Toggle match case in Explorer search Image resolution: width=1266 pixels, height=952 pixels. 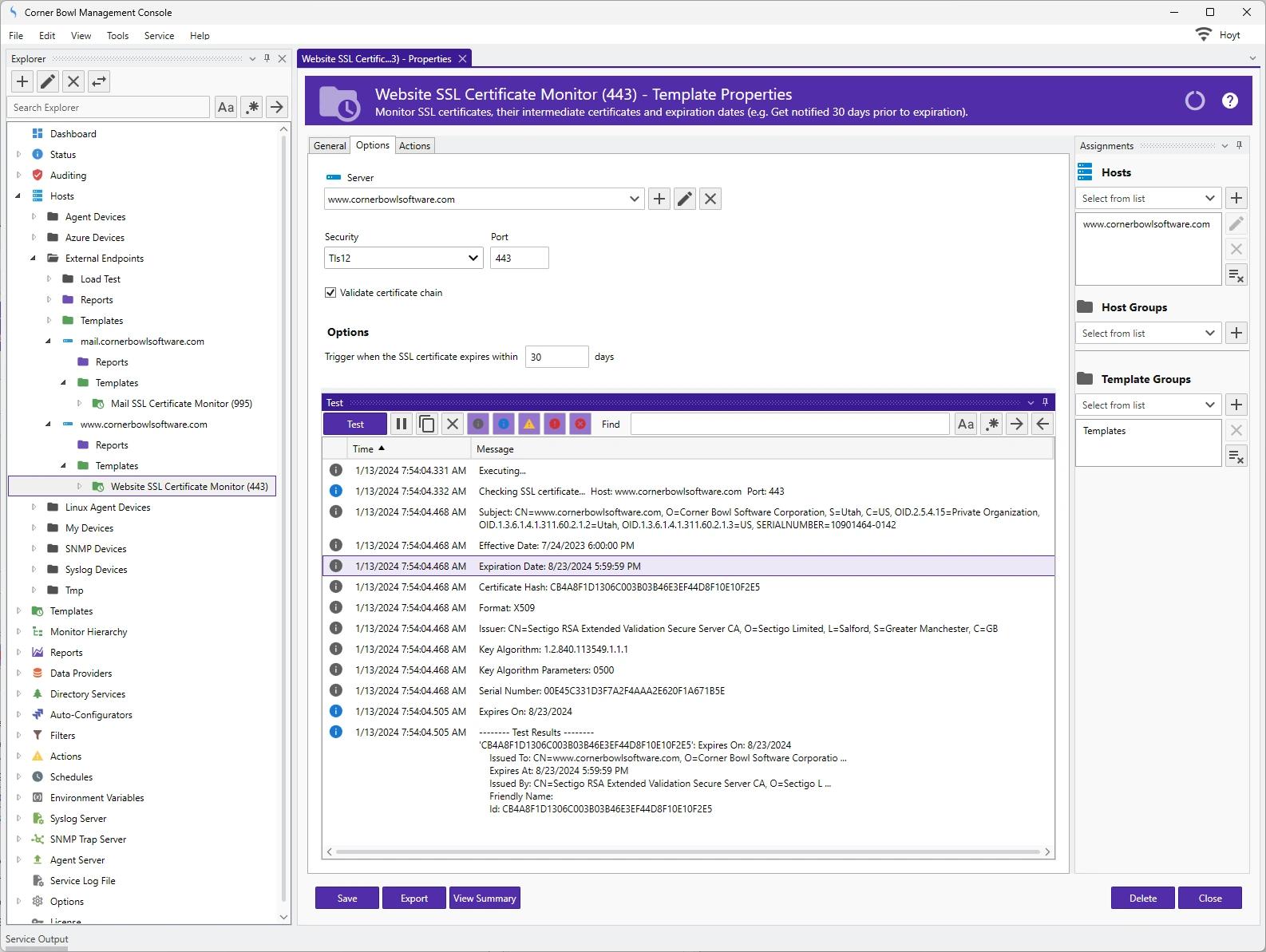[x=226, y=107]
